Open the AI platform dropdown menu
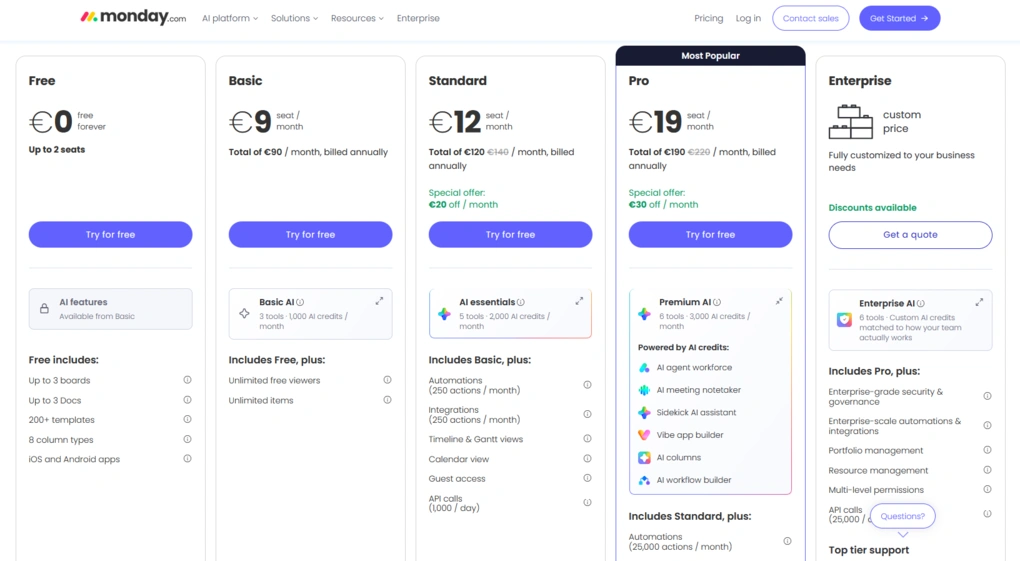 pyautogui.click(x=230, y=18)
